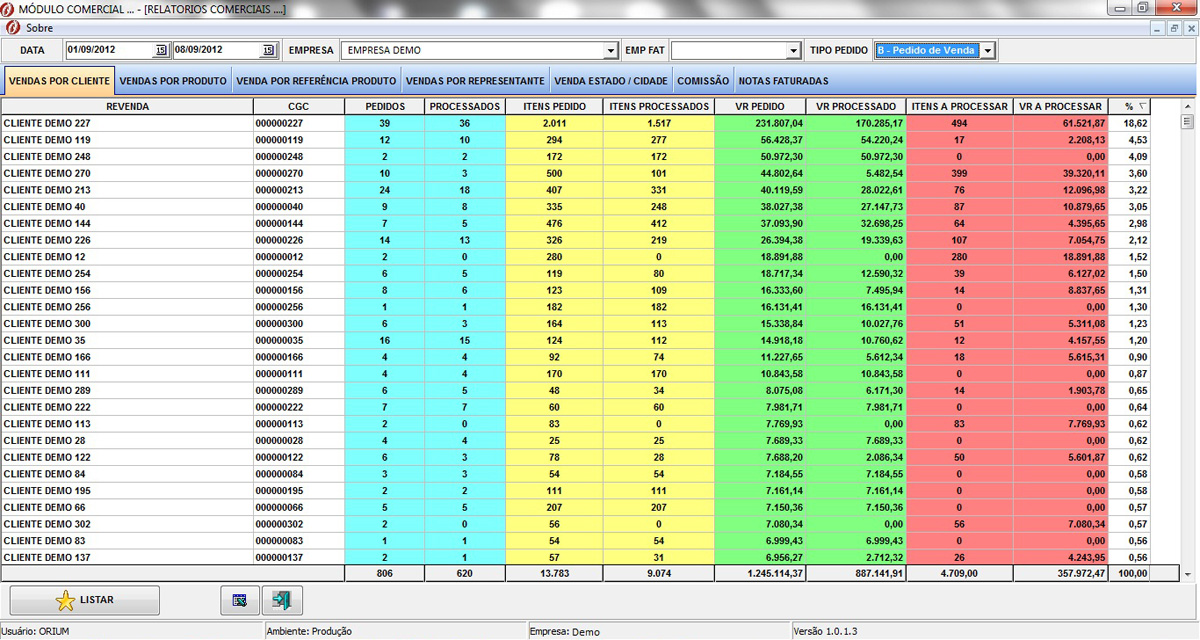Sort by the VR PEDIDO column header

coord(760,106)
